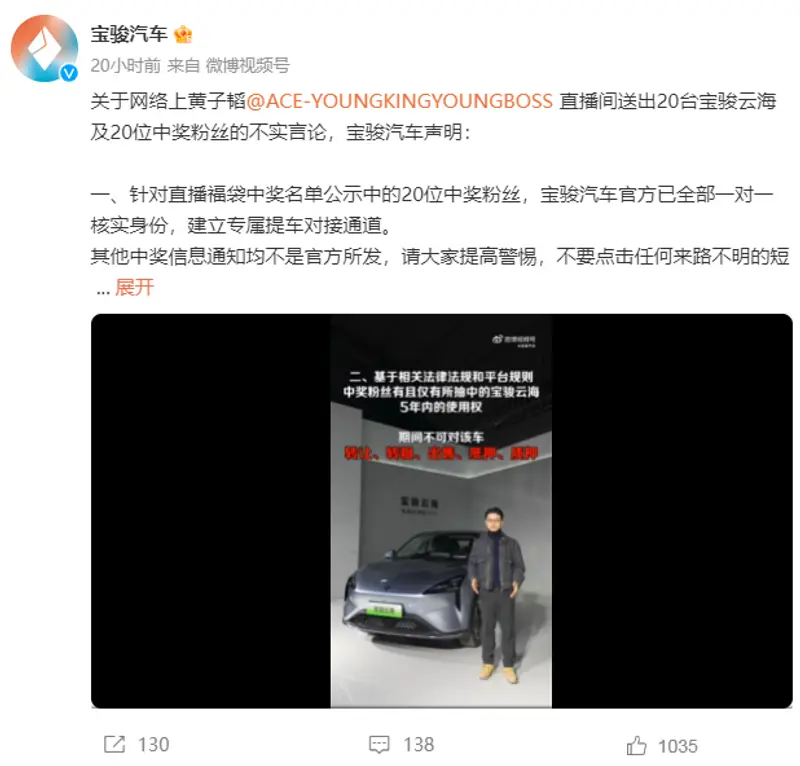Click the black letterbox area left of video

point(211,511)
